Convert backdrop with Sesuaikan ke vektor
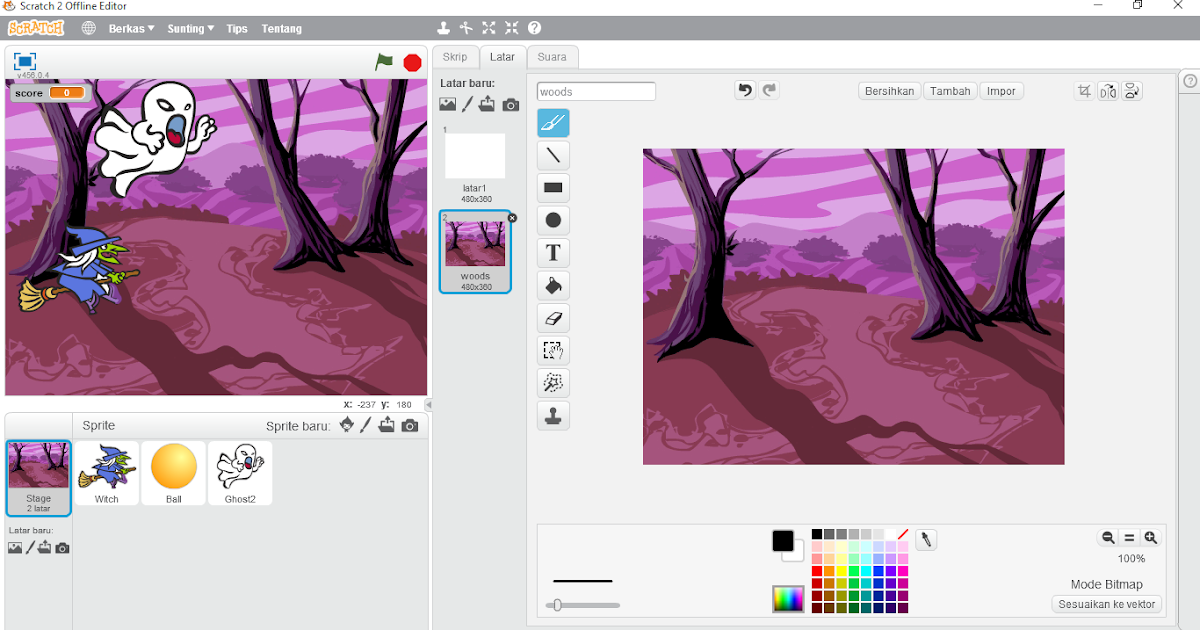 1106,604
